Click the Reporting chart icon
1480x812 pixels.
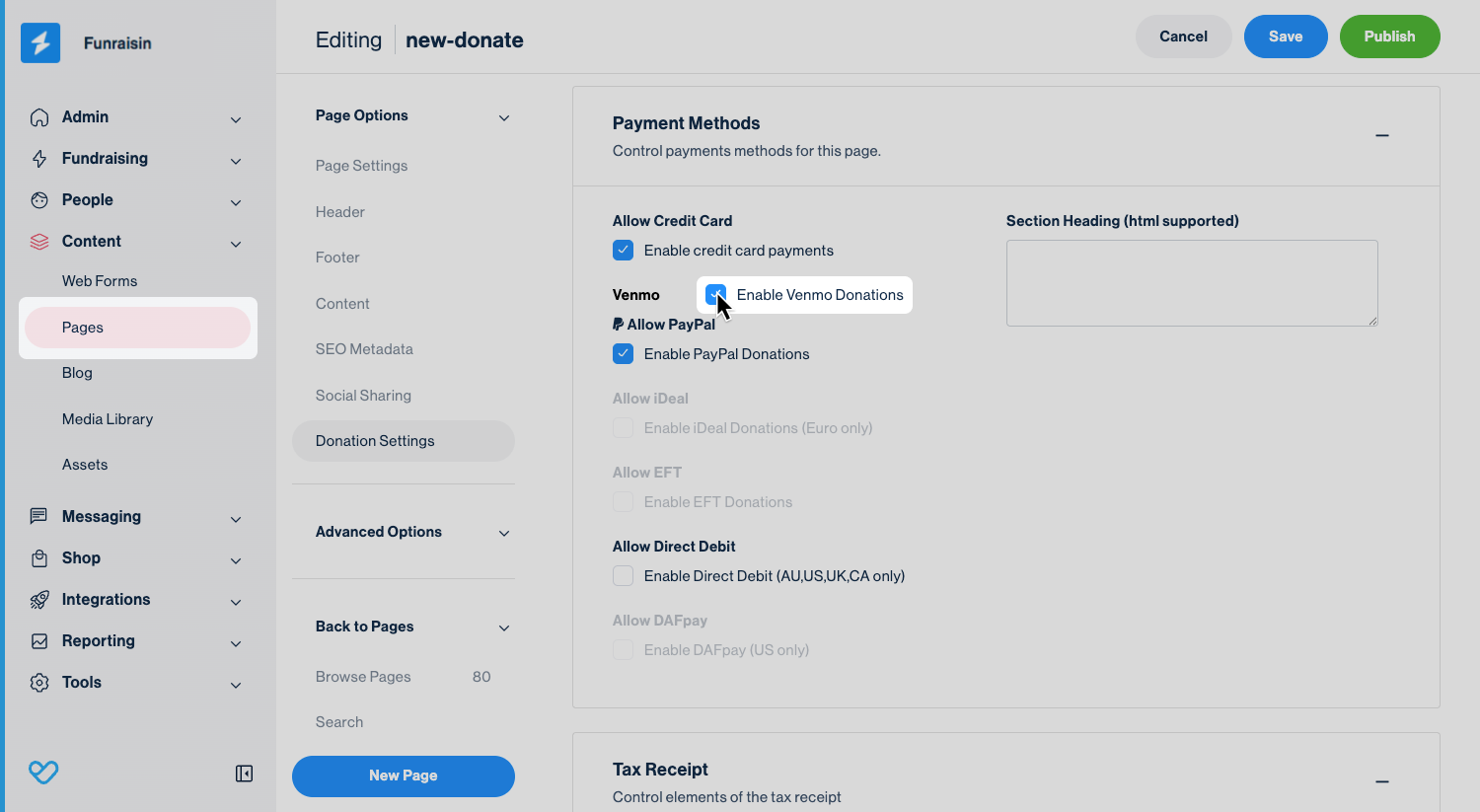pos(39,641)
